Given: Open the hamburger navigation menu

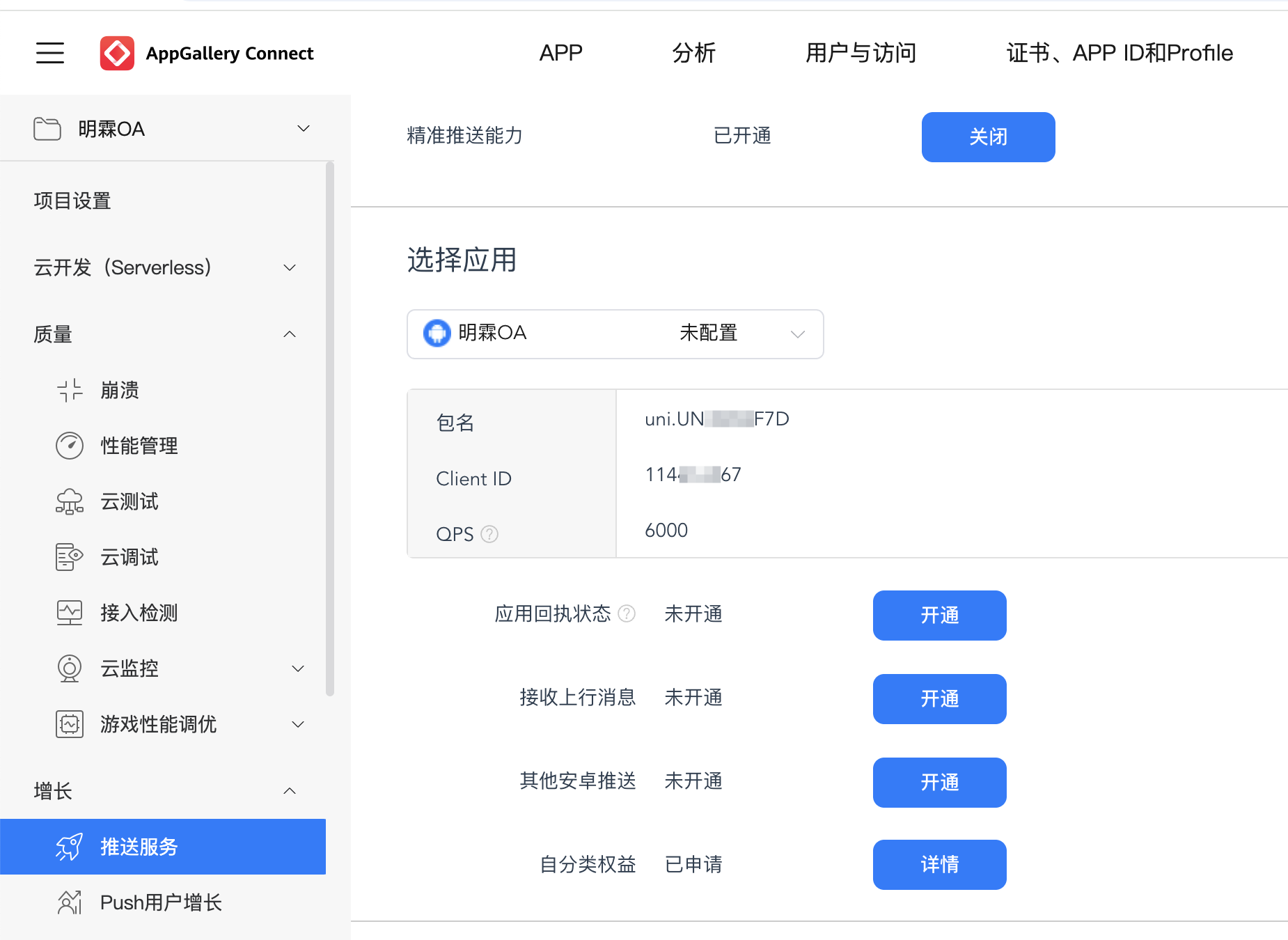Looking at the screenshot, I should [x=49, y=53].
